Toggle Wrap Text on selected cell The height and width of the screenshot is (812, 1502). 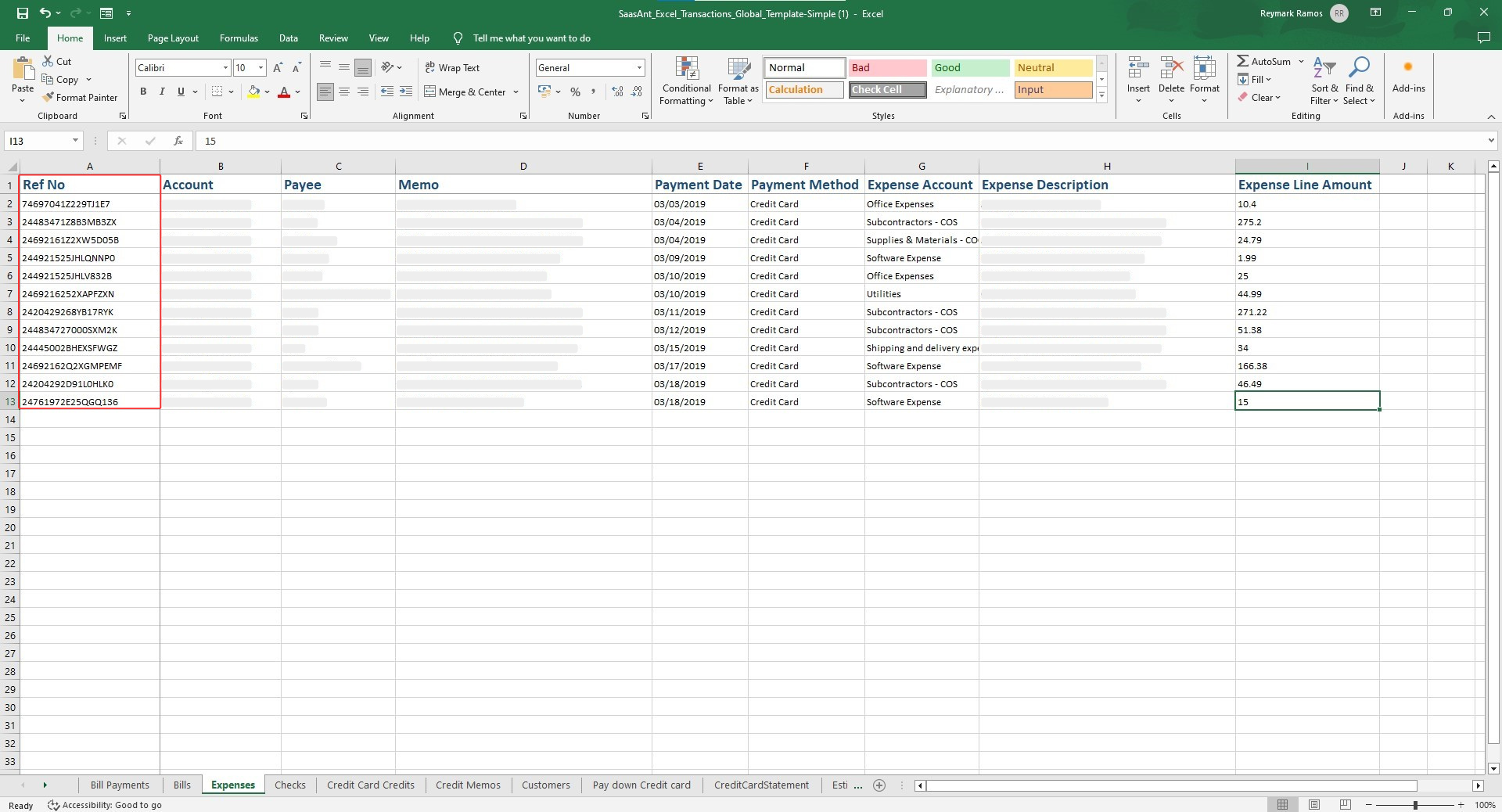[452, 68]
